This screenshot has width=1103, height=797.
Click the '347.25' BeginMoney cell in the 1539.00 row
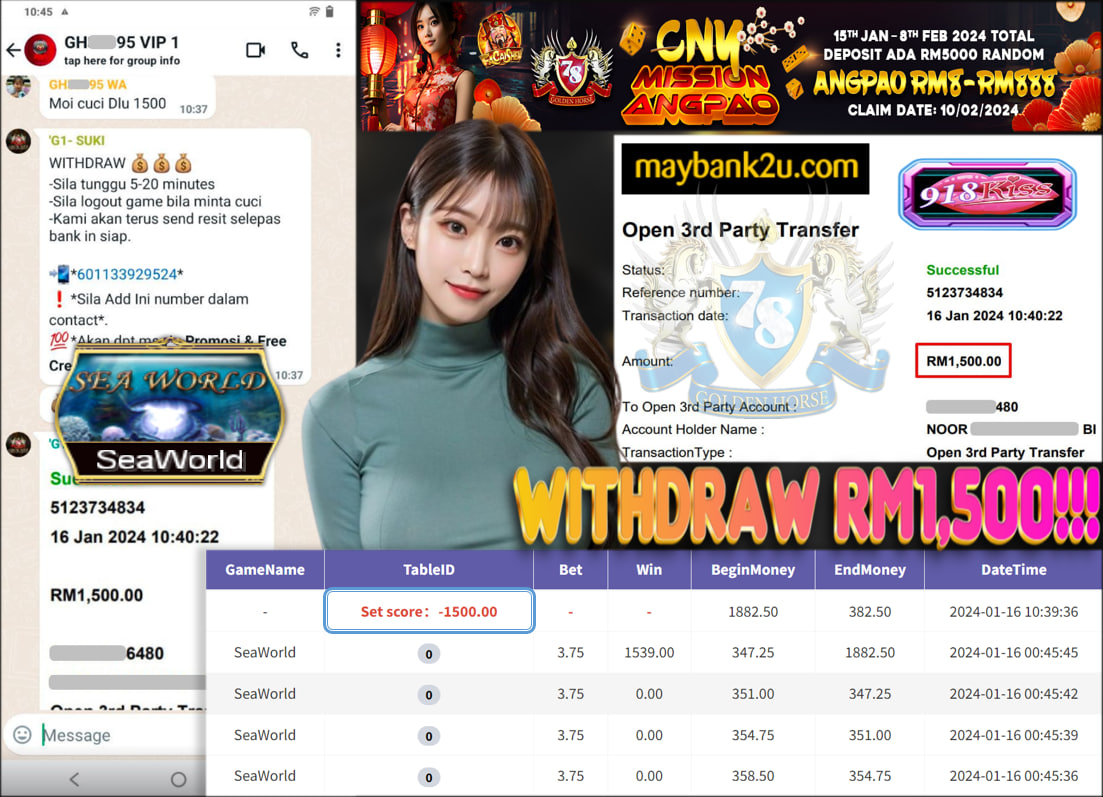(753, 653)
